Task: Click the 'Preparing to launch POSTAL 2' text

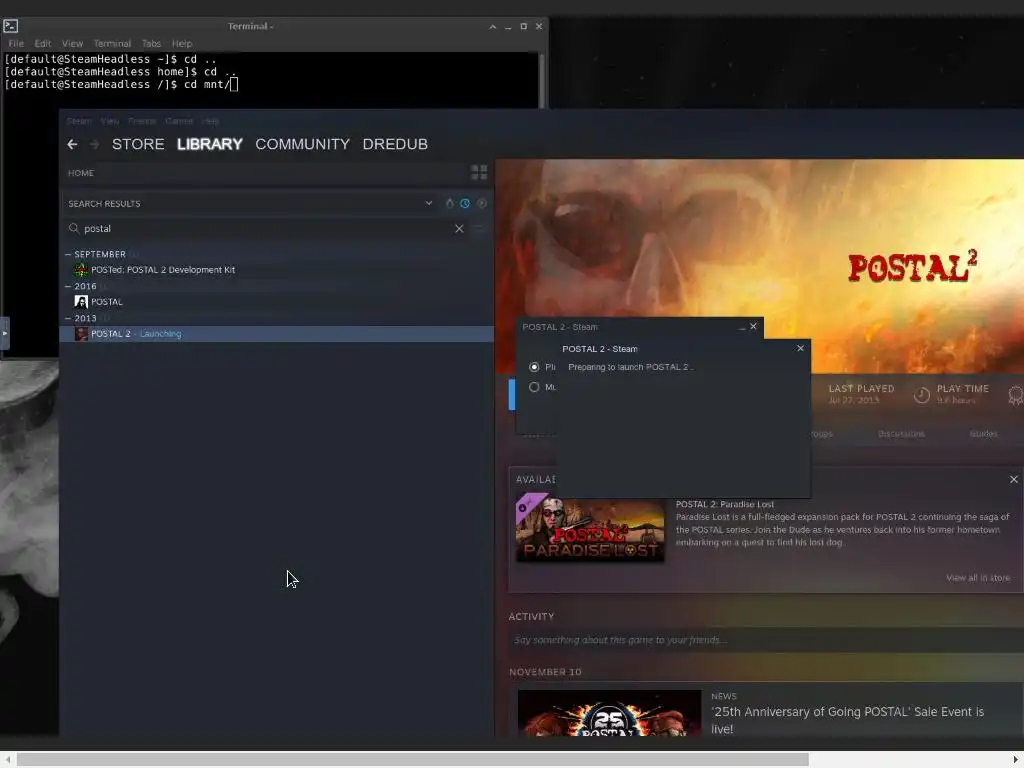Action: (x=630, y=367)
